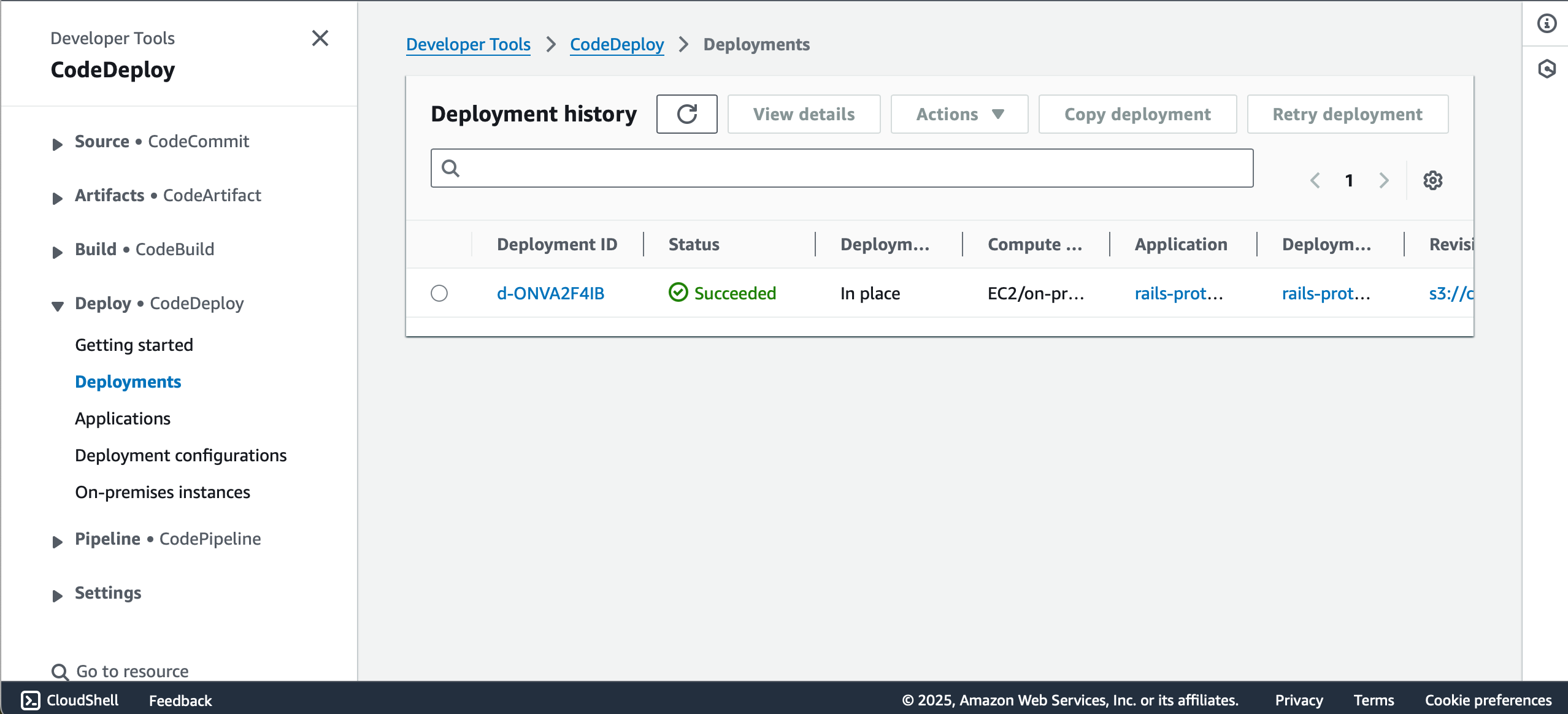Expand the Settings section
This screenshot has height=714, width=1568.
[58, 596]
